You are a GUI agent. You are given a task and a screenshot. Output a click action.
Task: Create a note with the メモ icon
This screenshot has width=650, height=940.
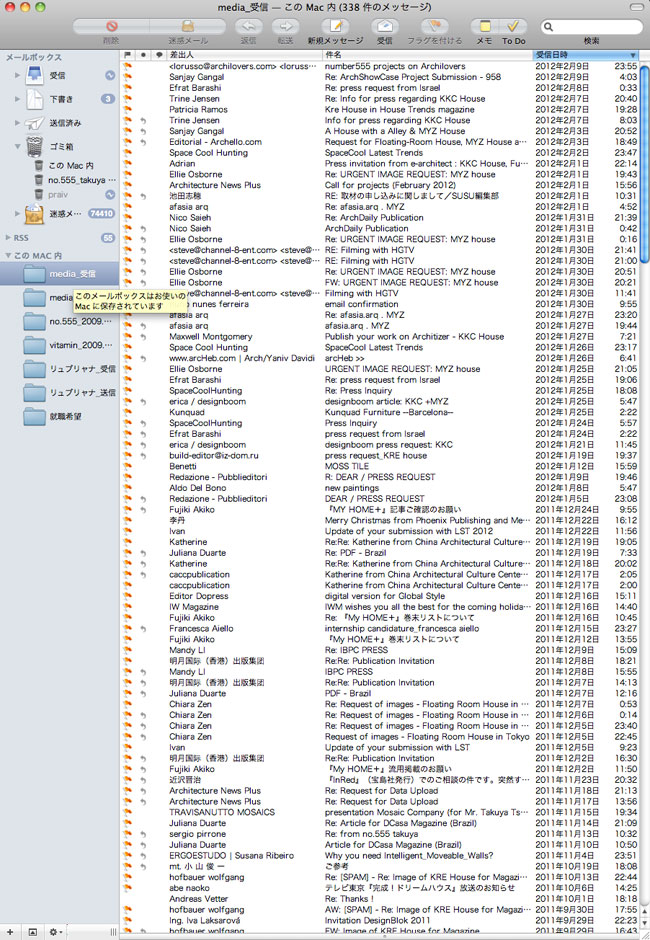point(485,26)
